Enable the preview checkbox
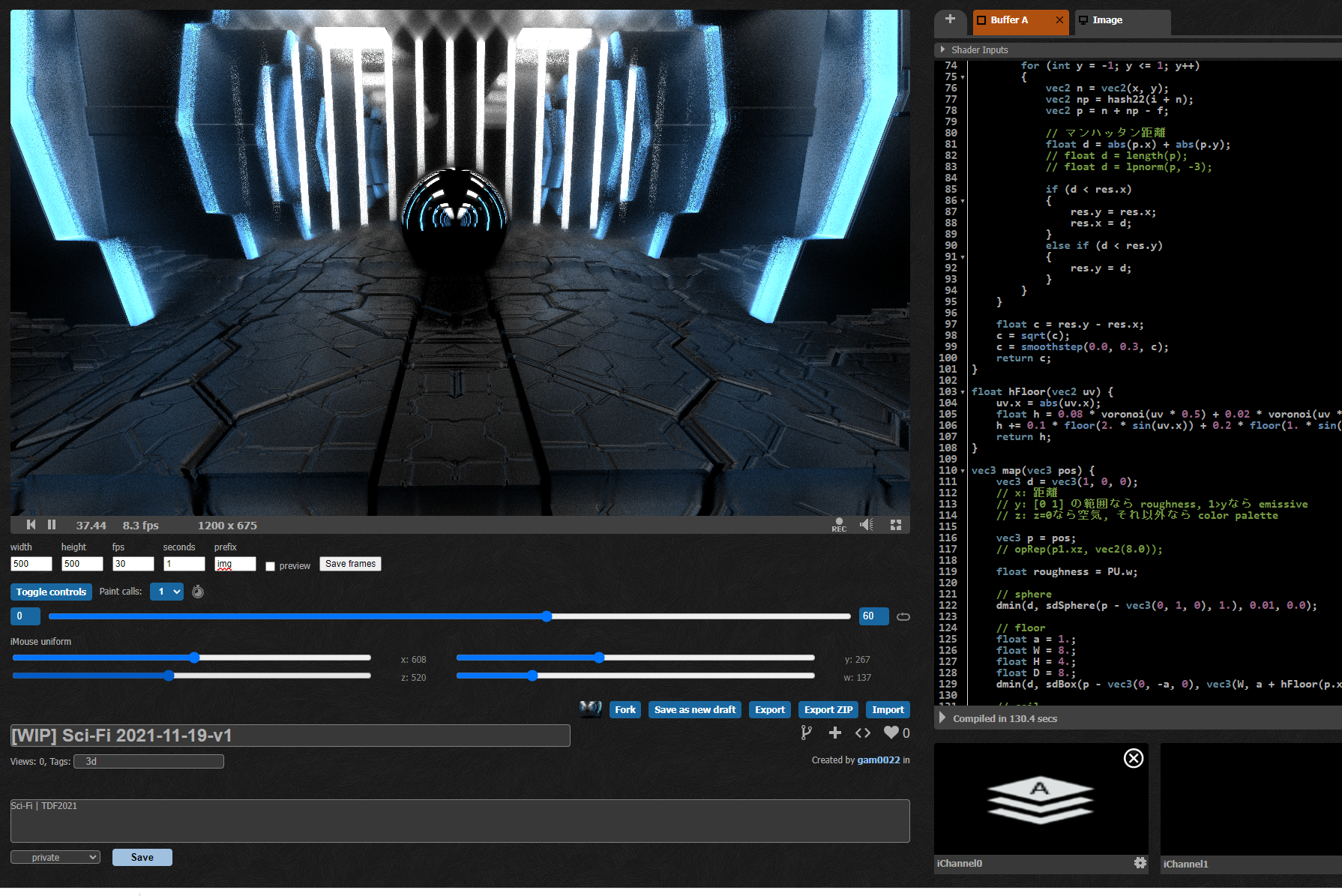 [x=271, y=566]
